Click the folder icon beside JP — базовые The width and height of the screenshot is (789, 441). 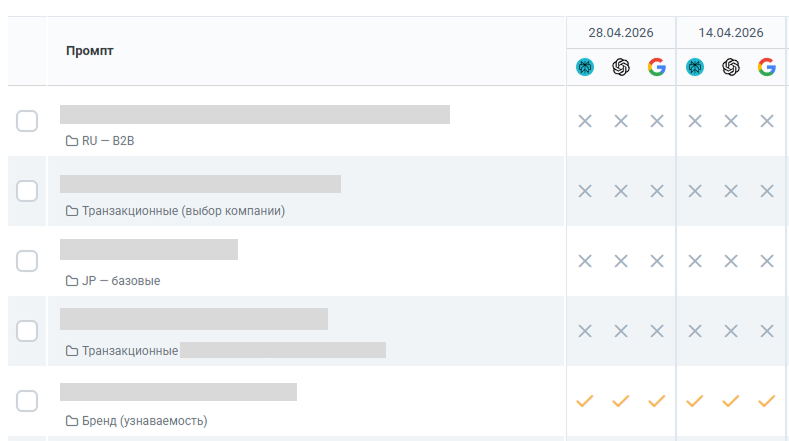coord(72,281)
